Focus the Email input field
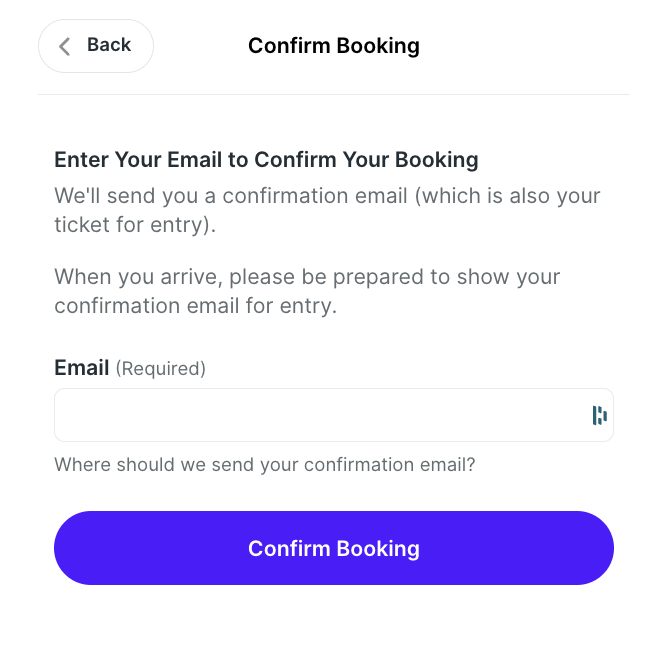This screenshot has height=652, width=654. pos(334,415)
